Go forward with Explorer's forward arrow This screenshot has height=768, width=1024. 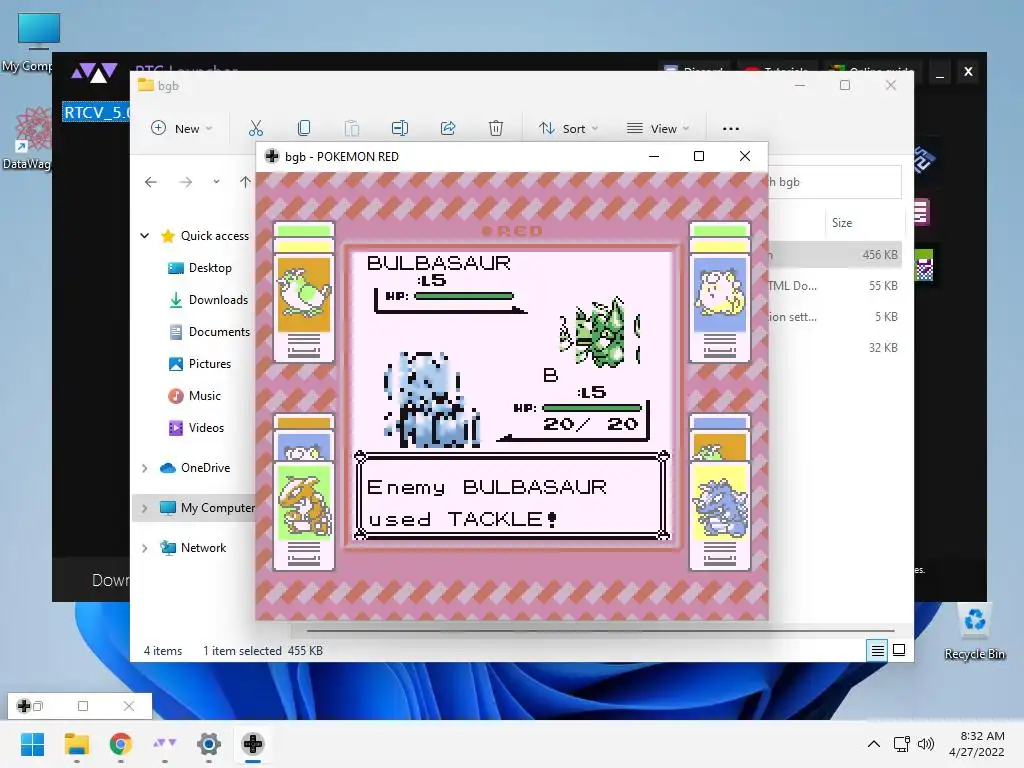tap(186, 182)
